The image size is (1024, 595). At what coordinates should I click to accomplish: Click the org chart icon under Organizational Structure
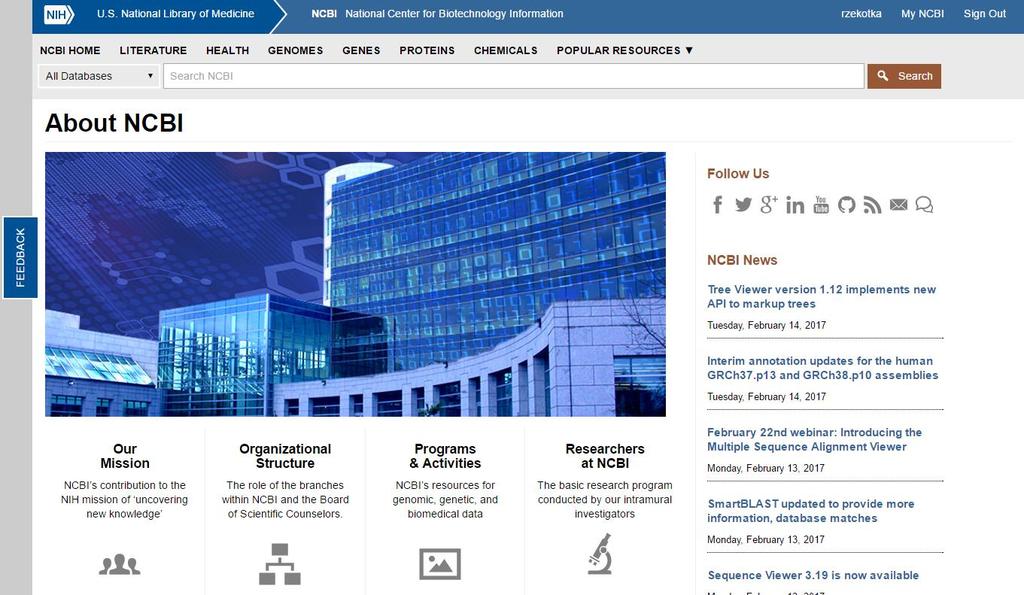pyautogui.click(x=280, y=564)
